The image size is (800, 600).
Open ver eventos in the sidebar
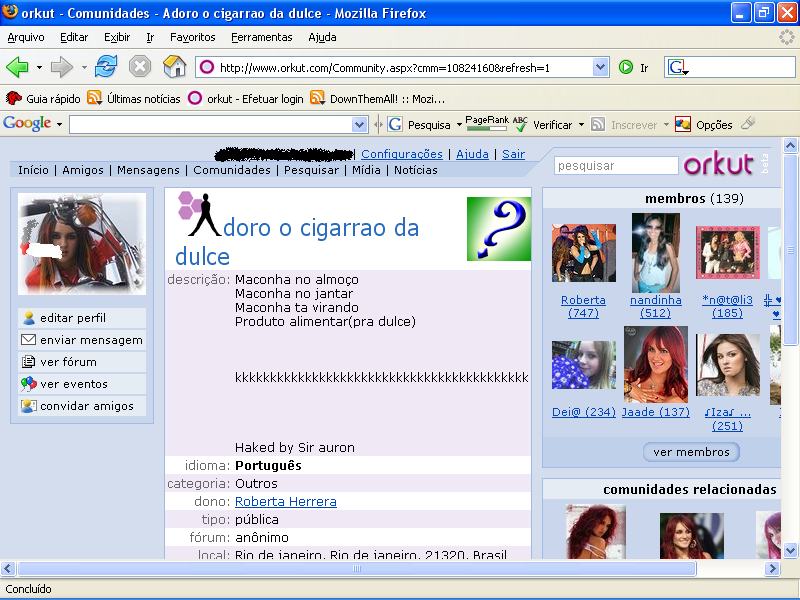click(x=82, y=384)
